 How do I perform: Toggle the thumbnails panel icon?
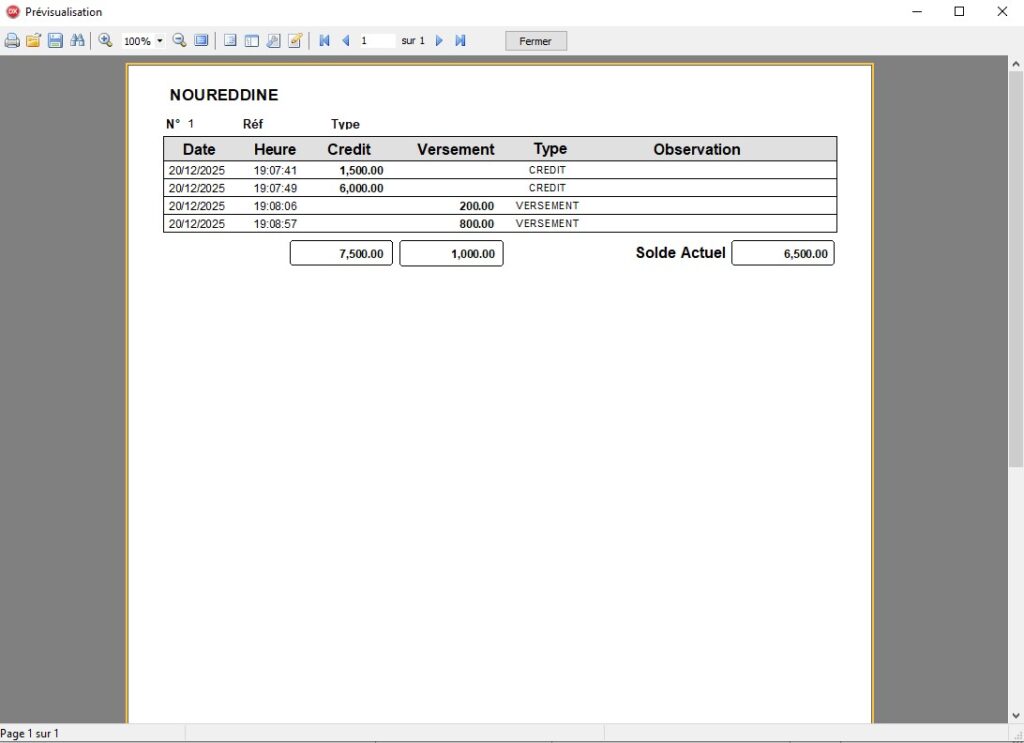252,41
